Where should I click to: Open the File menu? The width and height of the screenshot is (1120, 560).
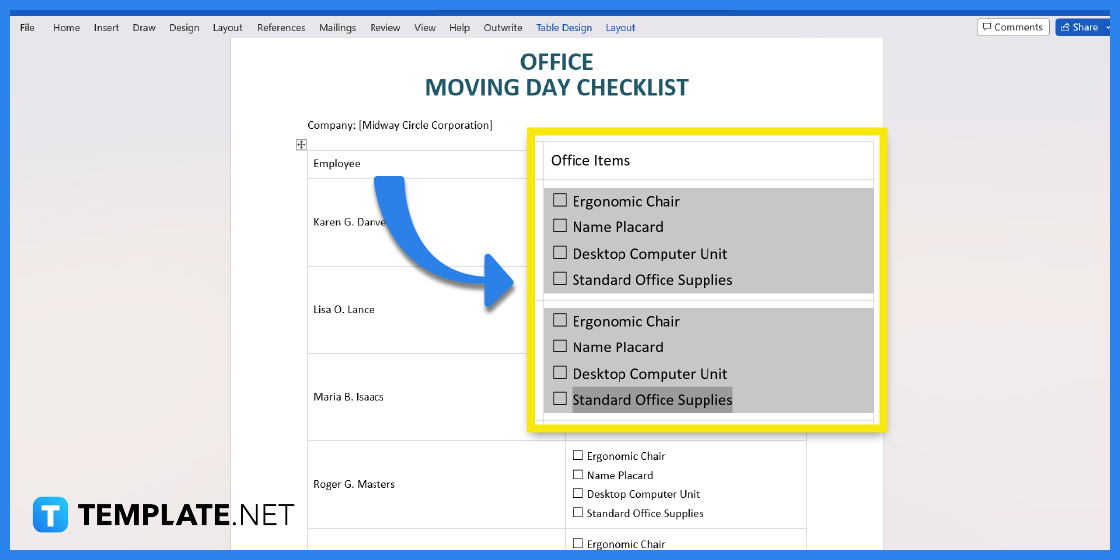(x=27, y=28)
